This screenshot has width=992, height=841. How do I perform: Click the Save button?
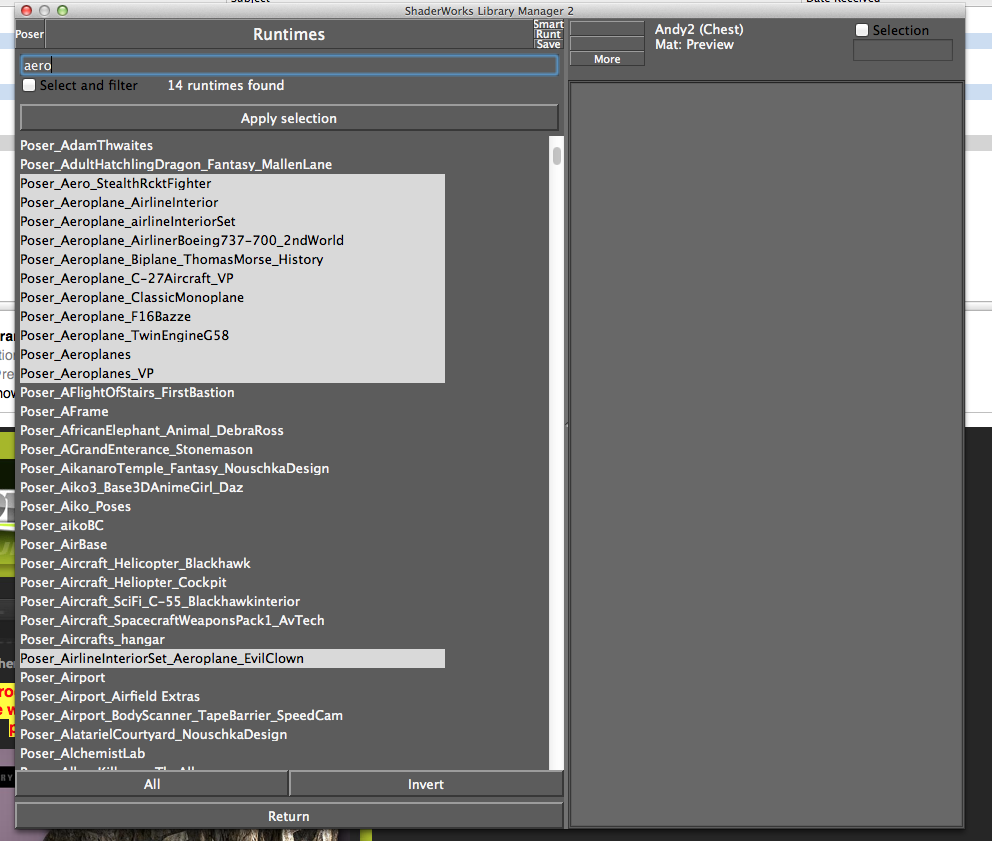pyautogui.click(x=548, y=44)
